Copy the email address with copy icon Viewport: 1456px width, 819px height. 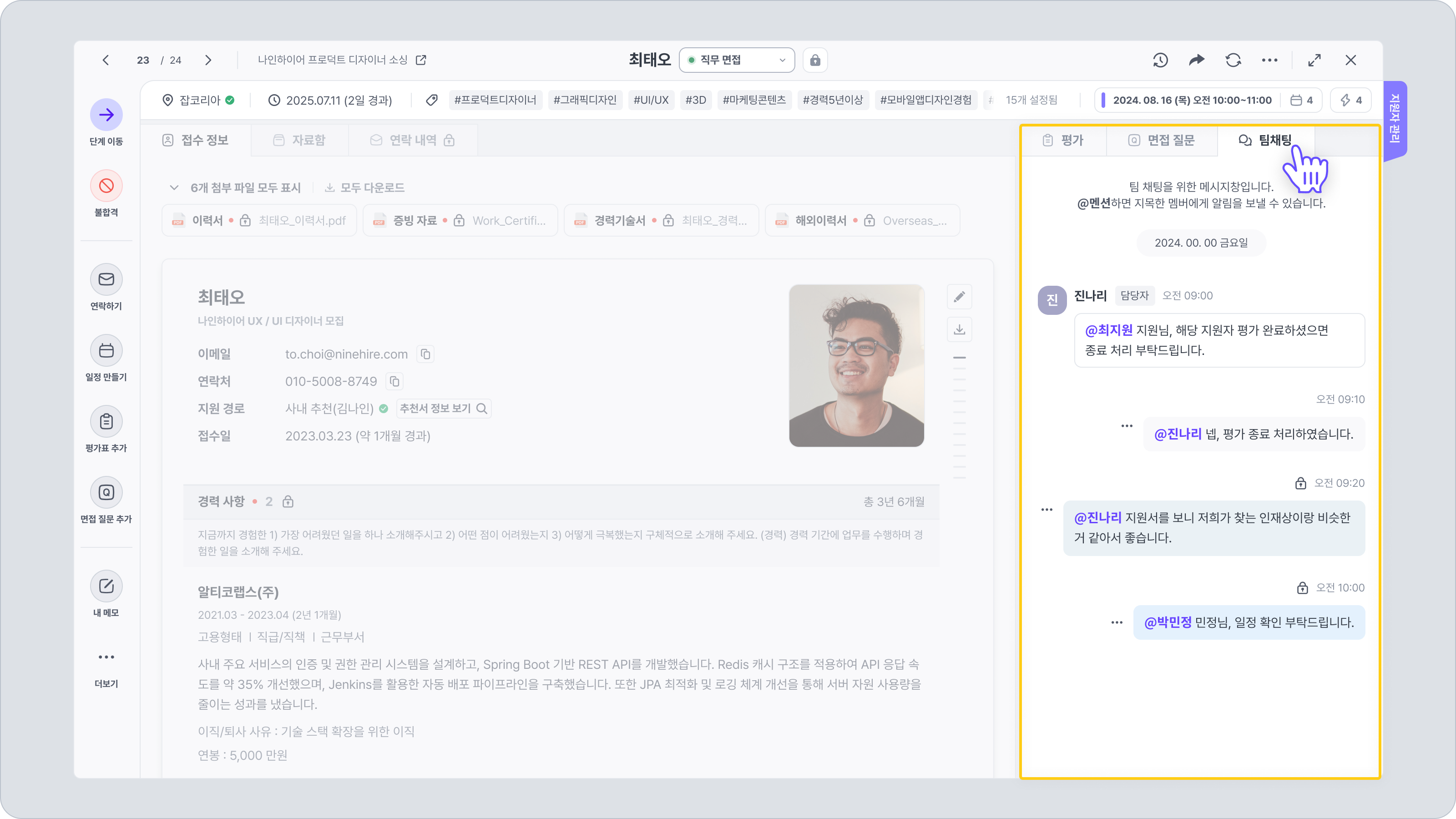coord(425,354)
